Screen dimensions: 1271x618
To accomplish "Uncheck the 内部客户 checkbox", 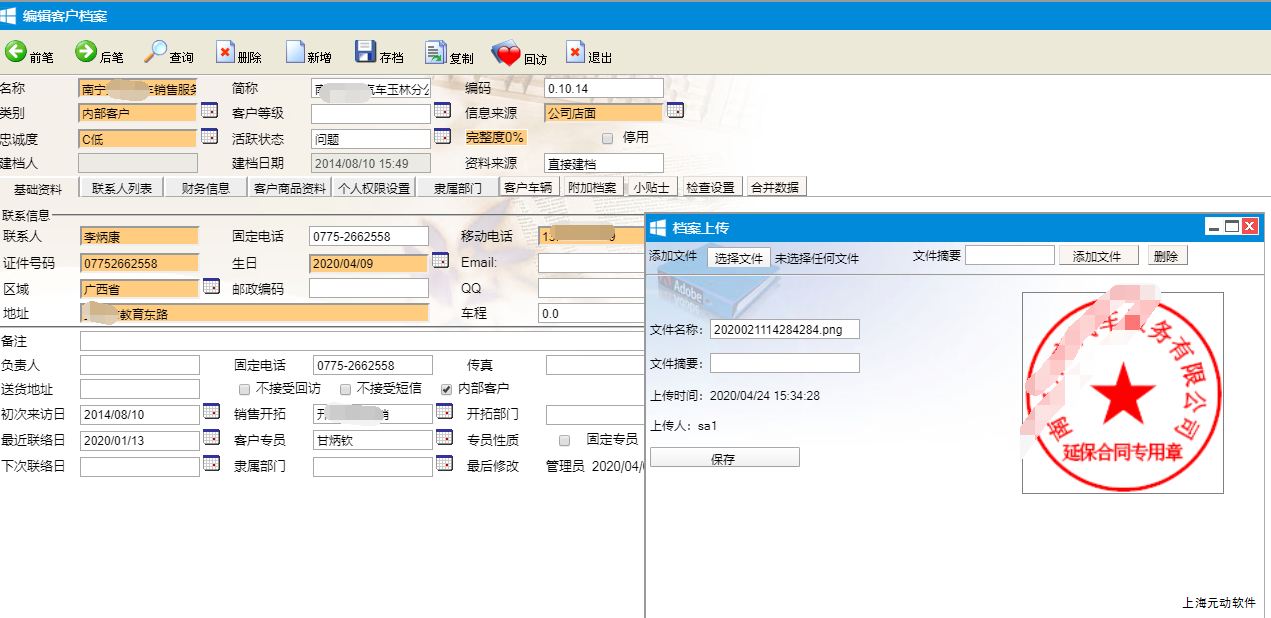I will (x=446, y=389).
